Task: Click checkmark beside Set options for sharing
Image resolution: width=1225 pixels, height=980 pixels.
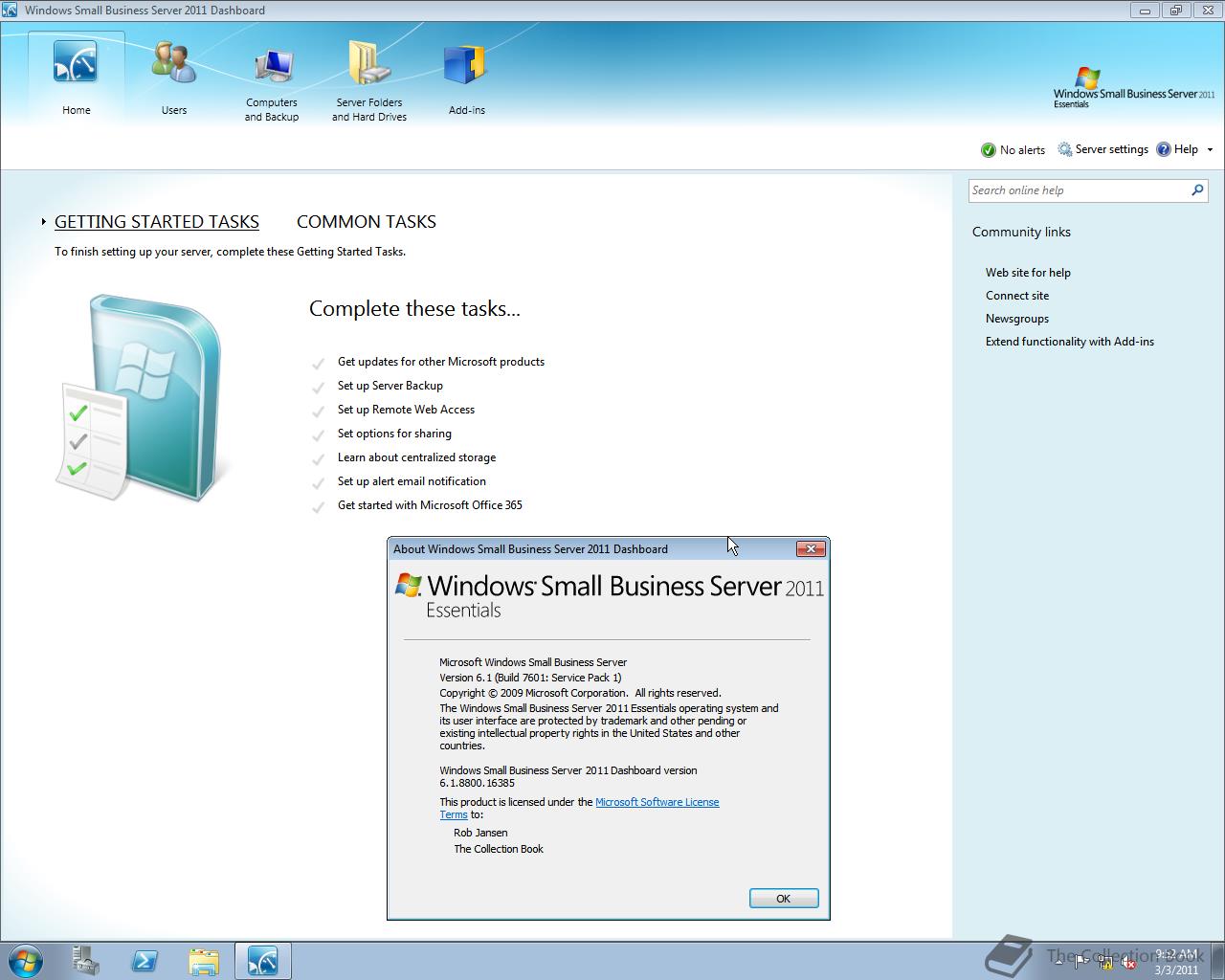Action: [318, 435]
